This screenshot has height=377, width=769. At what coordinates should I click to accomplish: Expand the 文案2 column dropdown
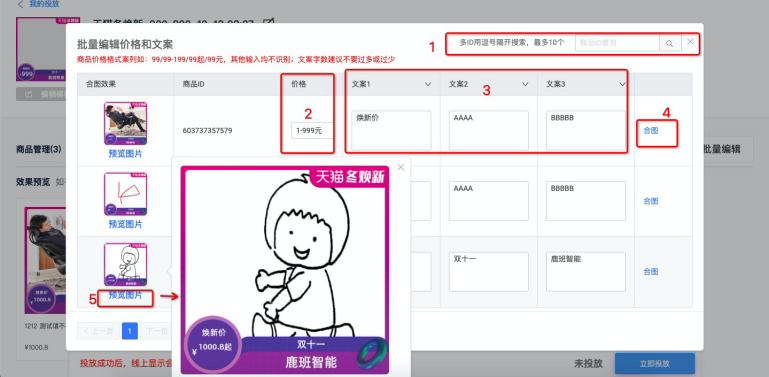click(525, 84)
